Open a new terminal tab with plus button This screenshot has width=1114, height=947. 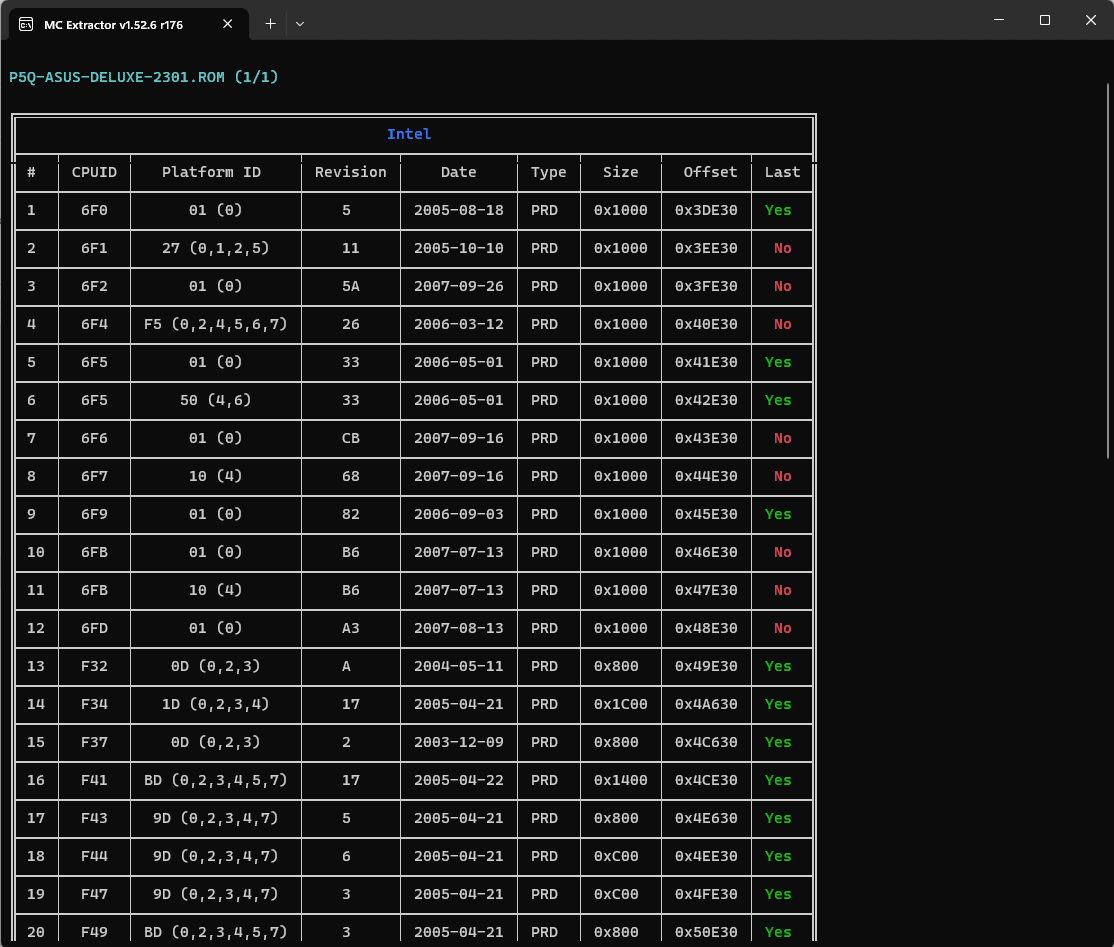[270, 23]
